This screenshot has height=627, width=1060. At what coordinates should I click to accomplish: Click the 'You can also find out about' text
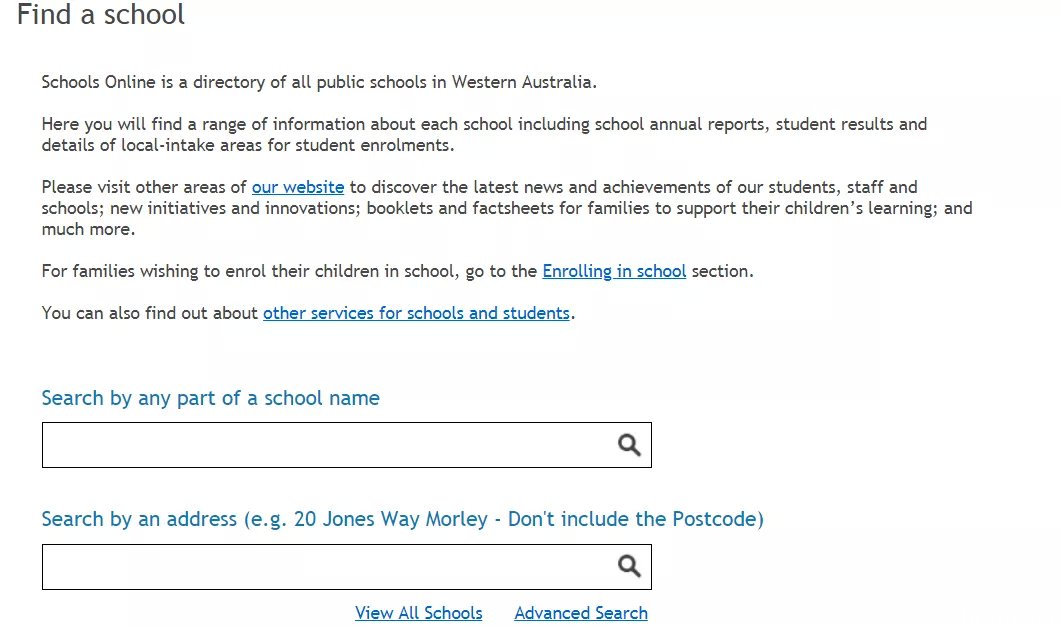(149, 313)
